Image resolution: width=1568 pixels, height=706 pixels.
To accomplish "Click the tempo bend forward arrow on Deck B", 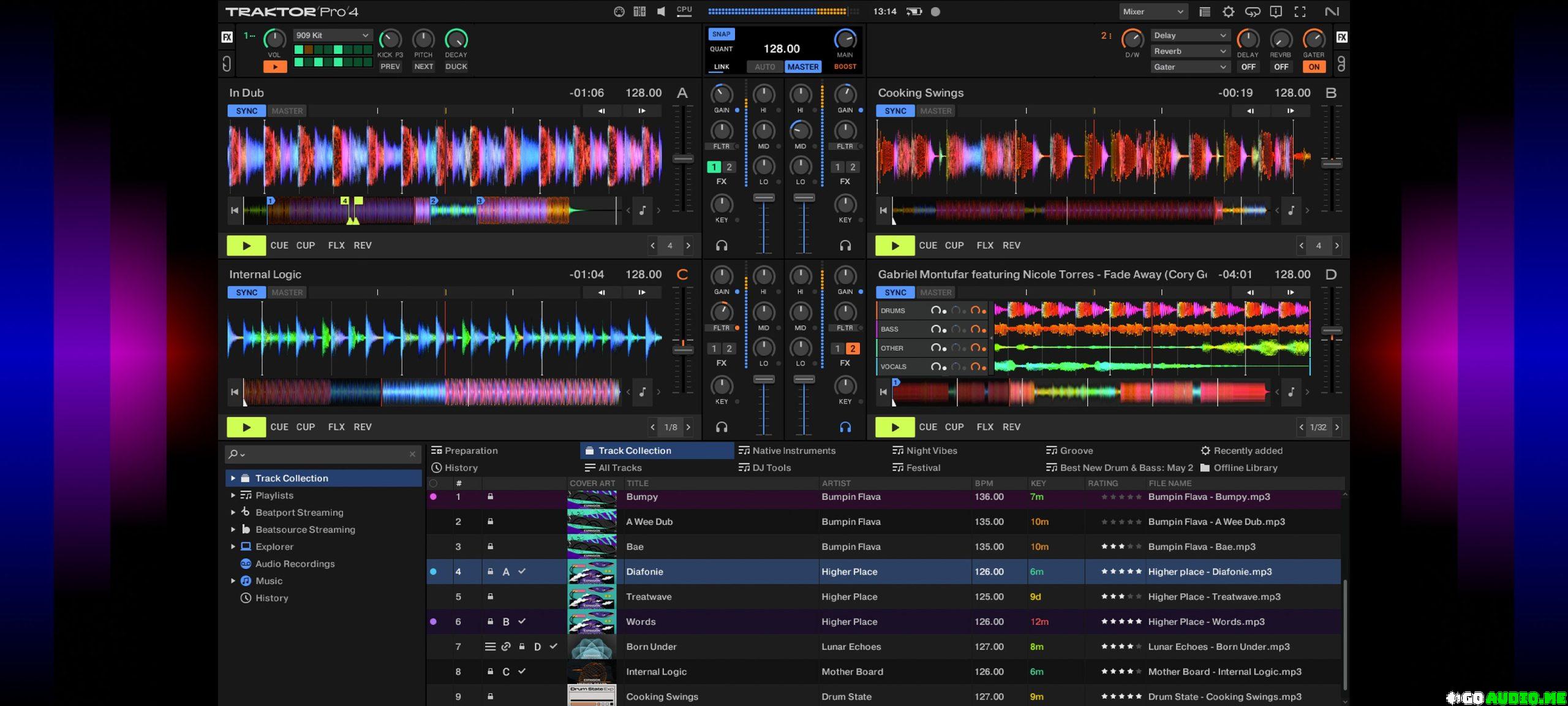I will pyautogui.click(x=1291, y=111).
